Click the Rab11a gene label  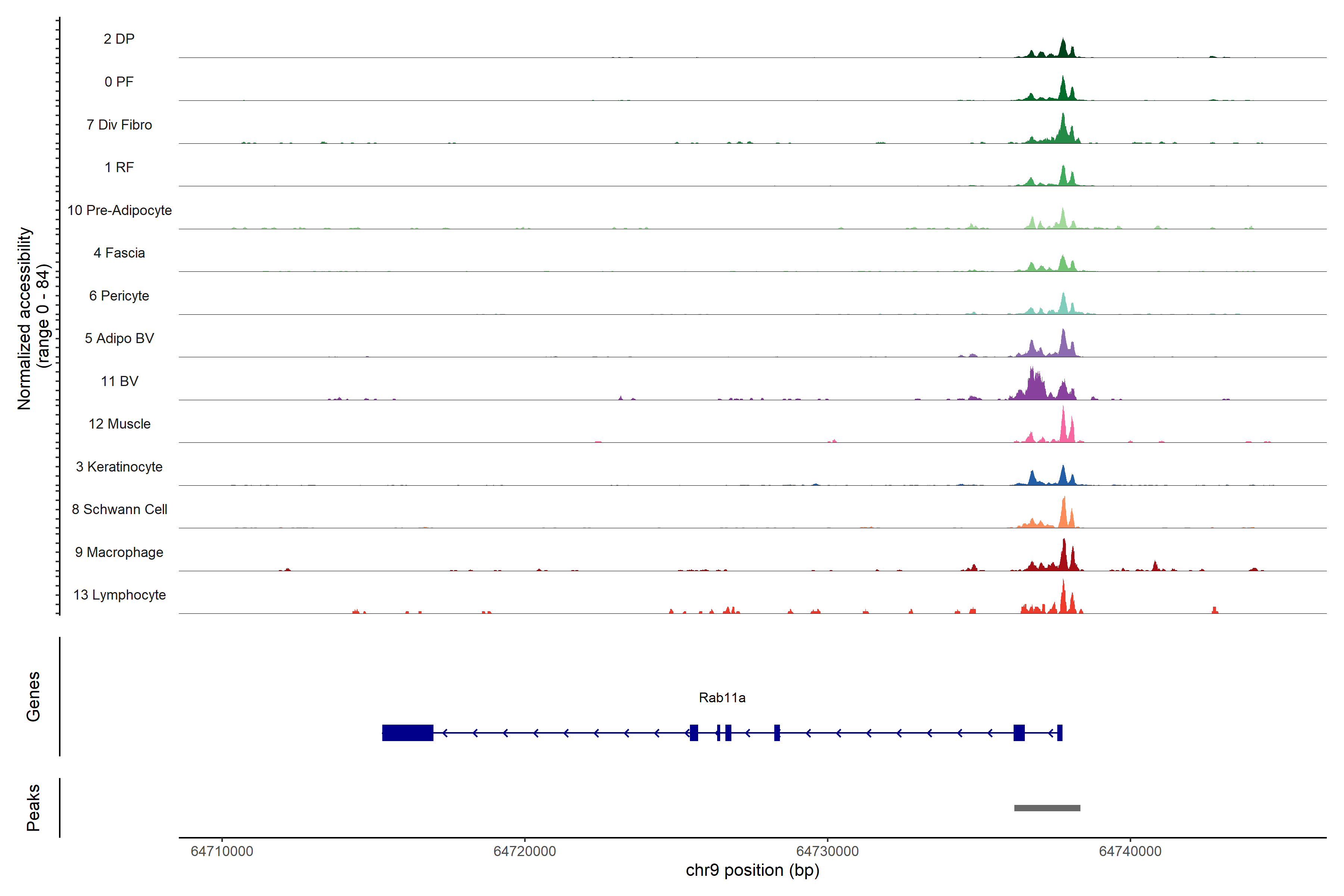pos(722,697)
